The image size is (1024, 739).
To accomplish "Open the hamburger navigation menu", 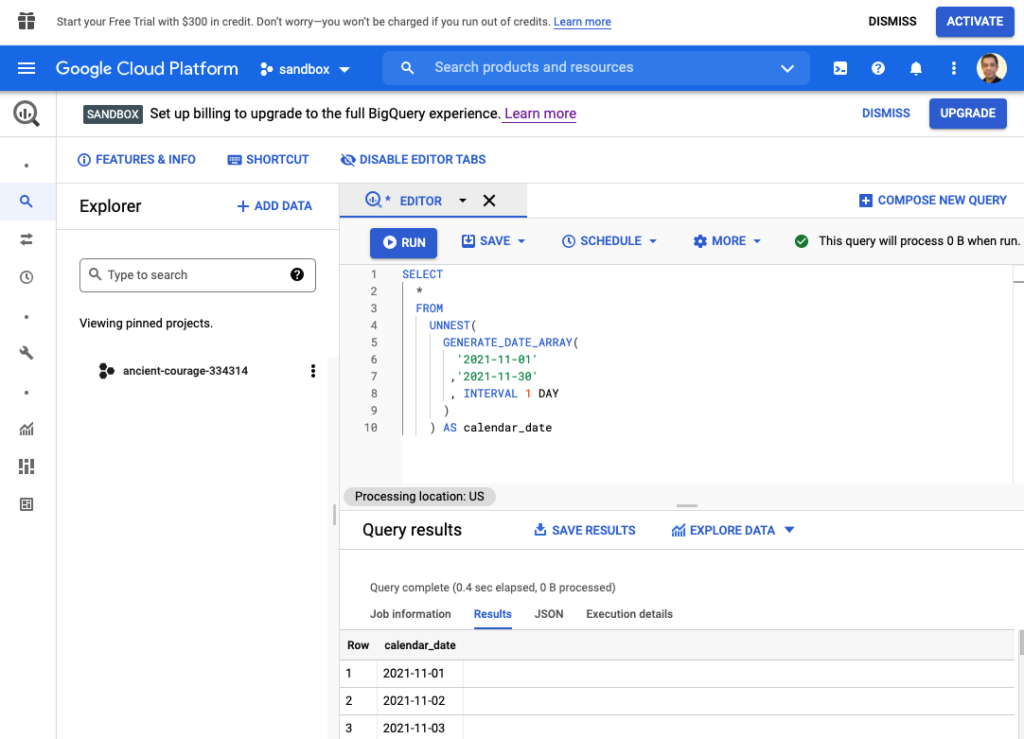I will tap(26, 69).
